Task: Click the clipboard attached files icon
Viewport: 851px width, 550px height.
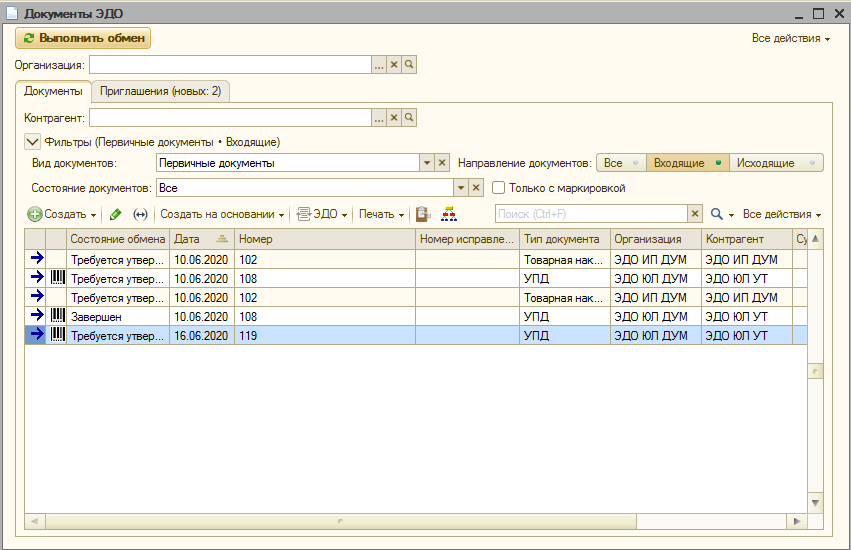Action: (423, 214)
